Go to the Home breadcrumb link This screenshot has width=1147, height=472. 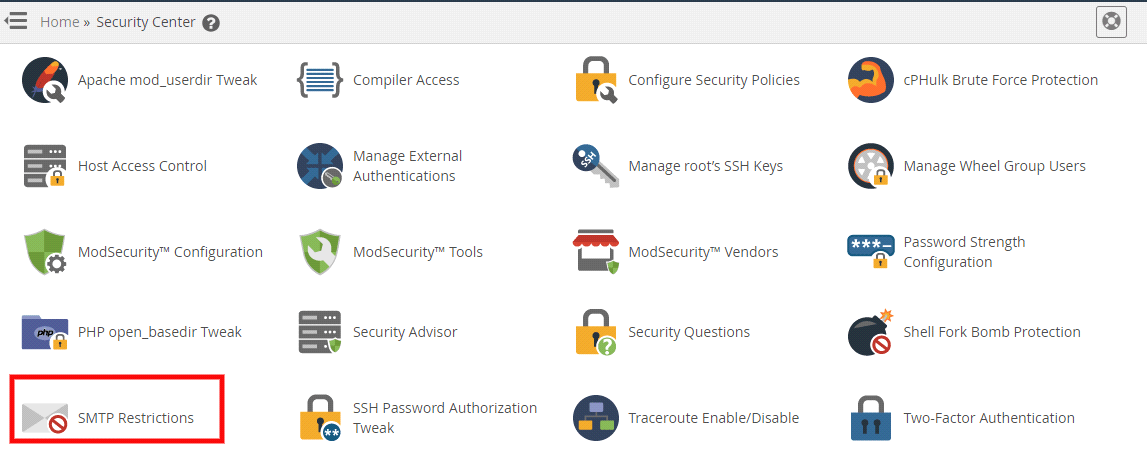(x=59, y=22)
